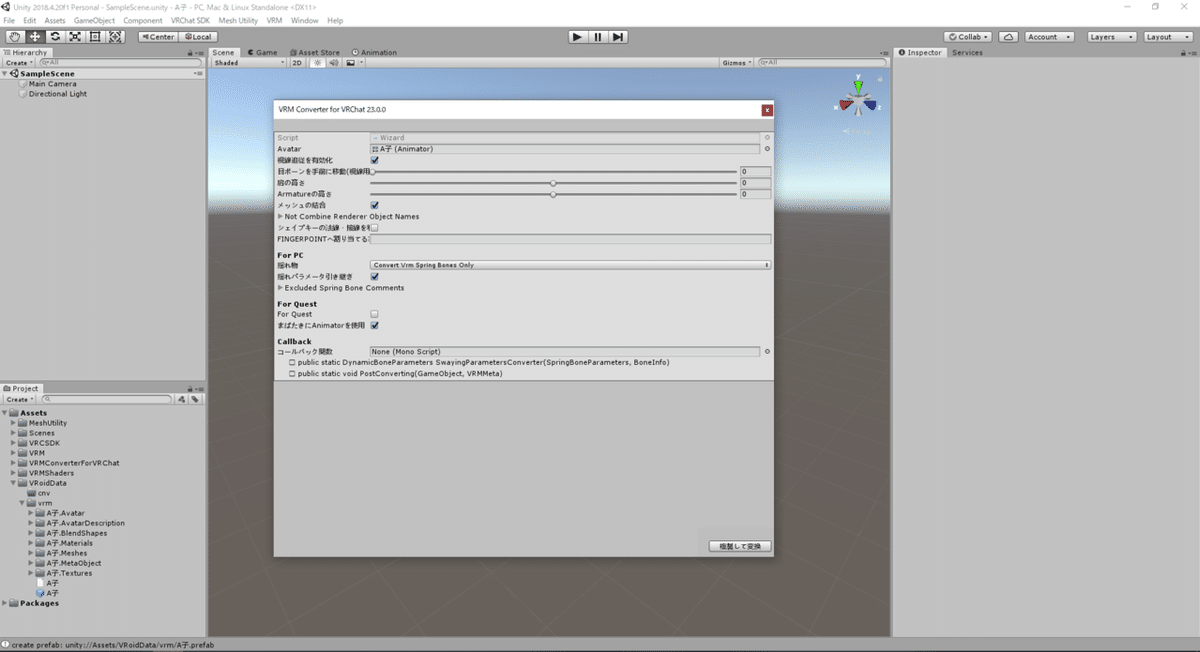Image resolution: width=1200 pixels, height=652 pixels.
Task: Open the Gizmos dropdown
Action: tap(736, 62)
